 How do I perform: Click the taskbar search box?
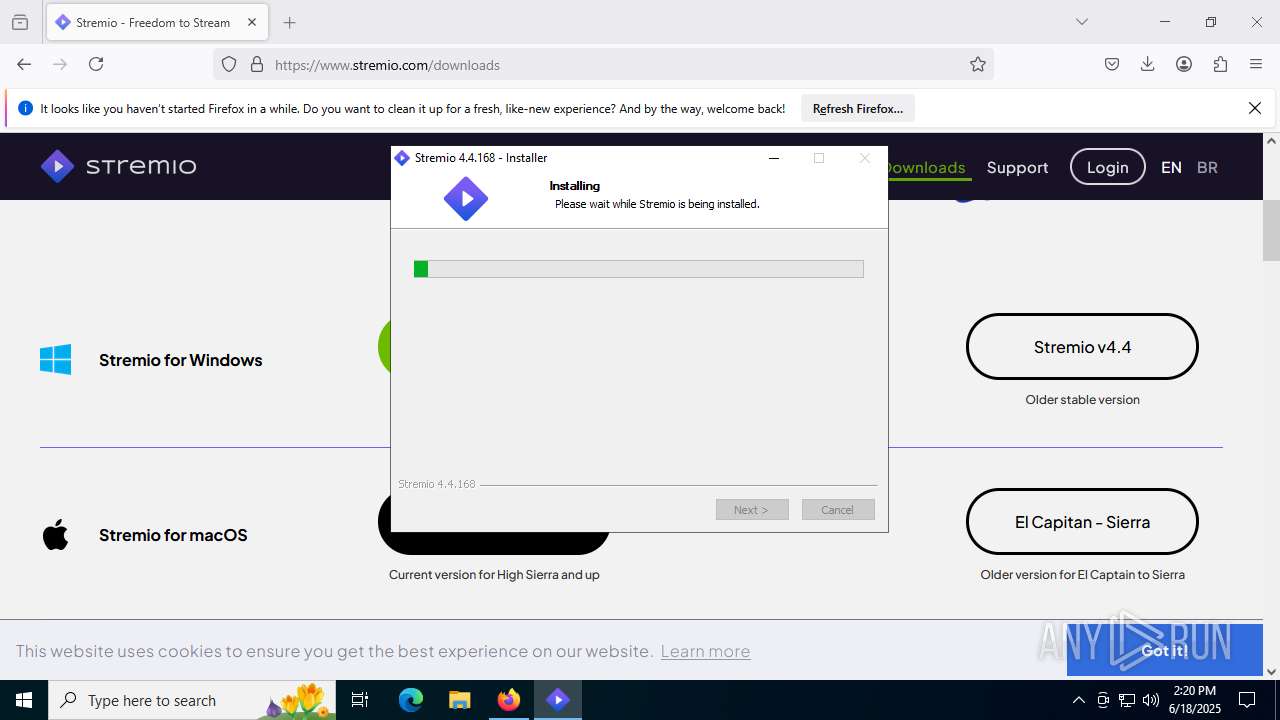[192, 700]
